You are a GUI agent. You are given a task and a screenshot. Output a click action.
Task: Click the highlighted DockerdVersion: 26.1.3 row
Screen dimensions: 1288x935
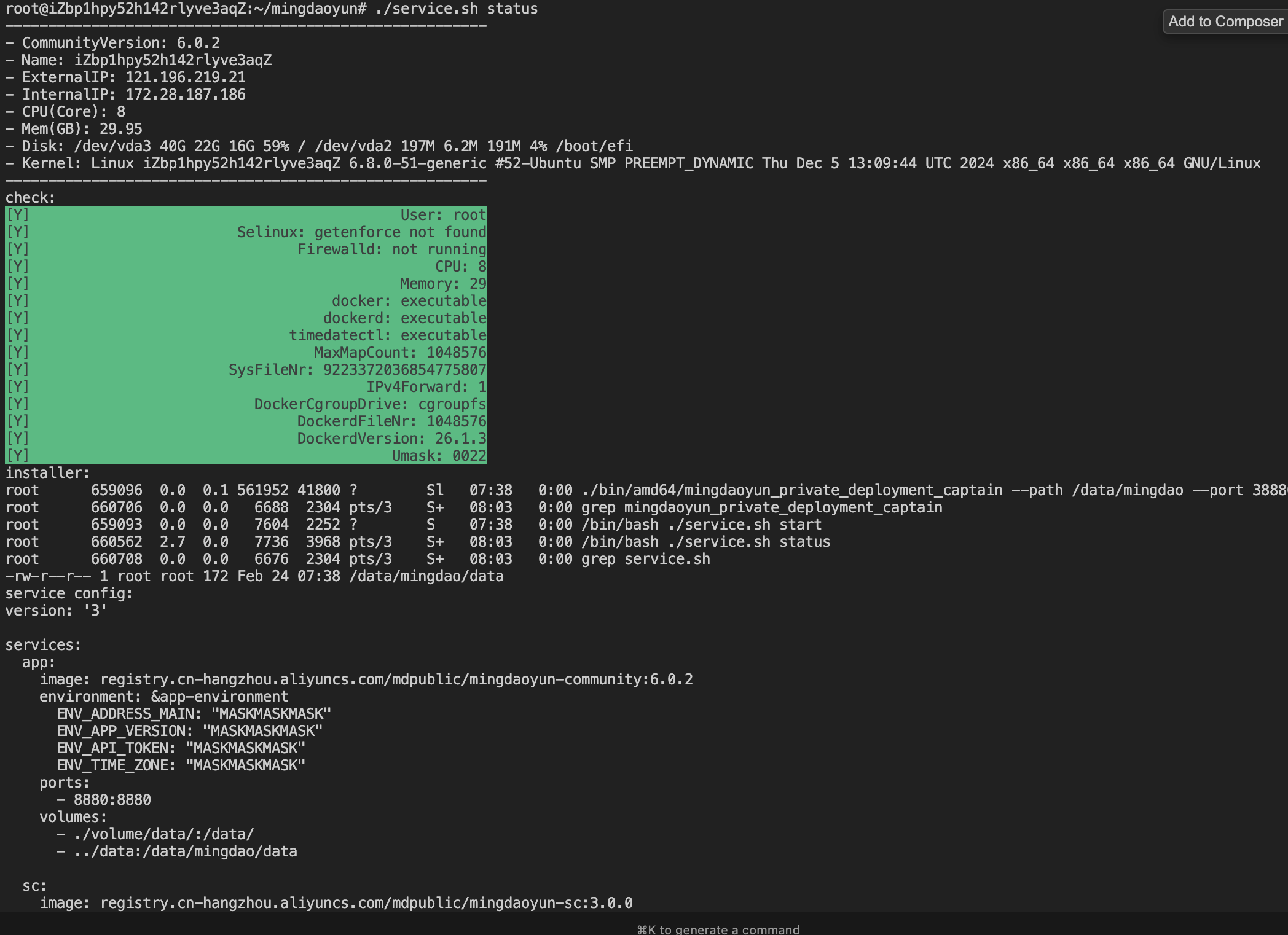[391, 439]
